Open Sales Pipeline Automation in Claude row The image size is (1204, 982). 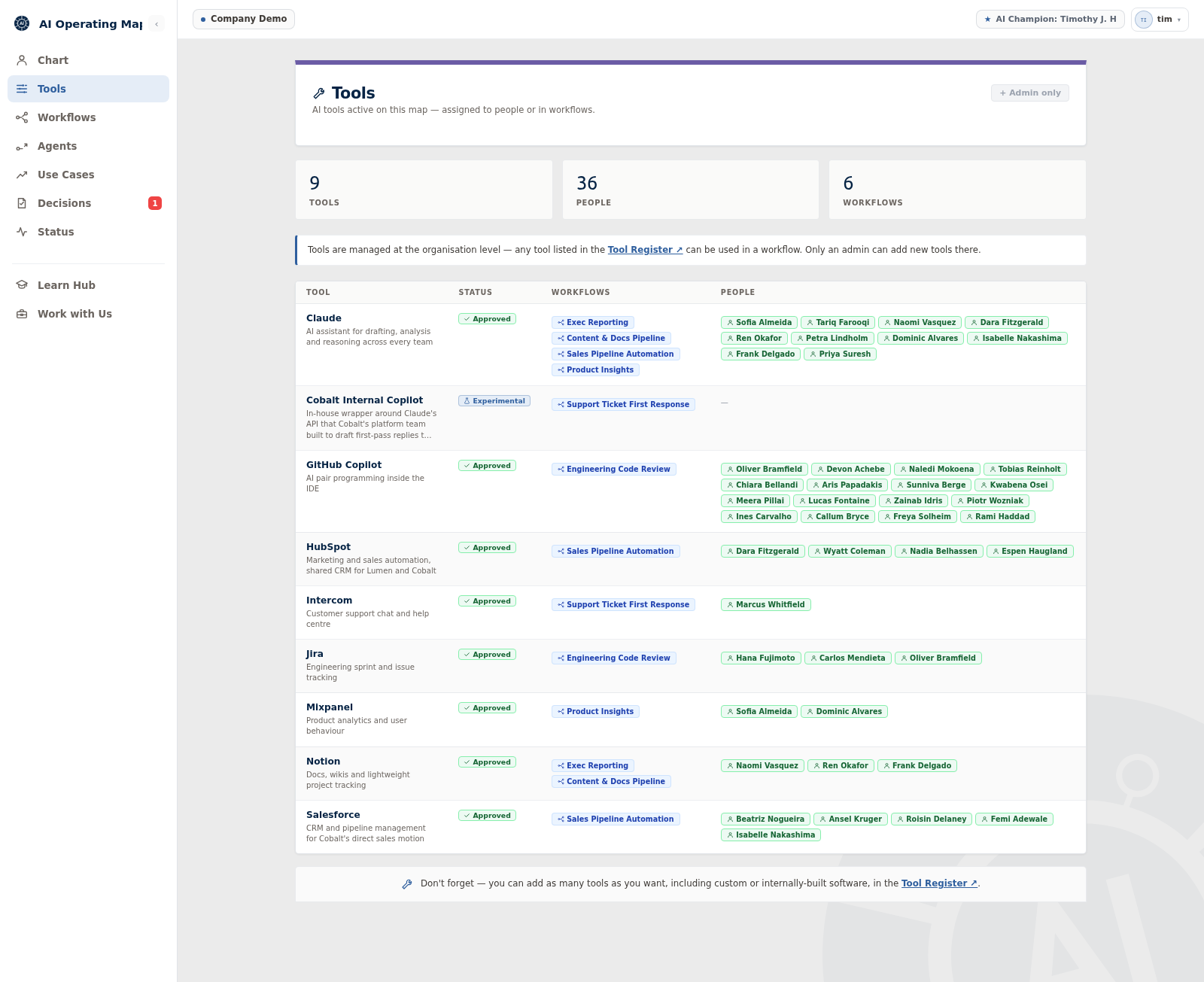click(616, 354)
